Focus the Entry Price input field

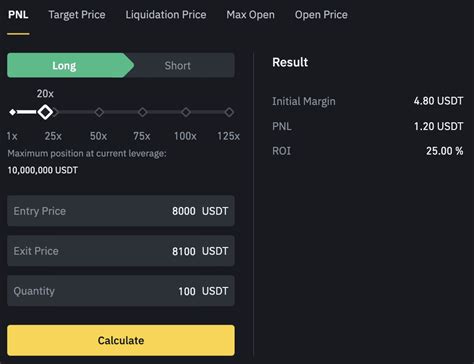pos(121,211)
